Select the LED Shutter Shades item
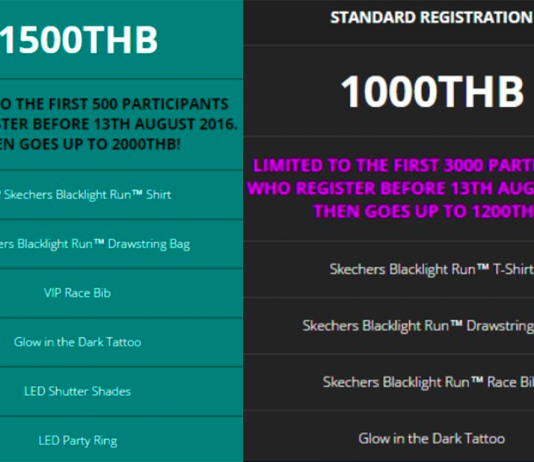 click(77, 391)
